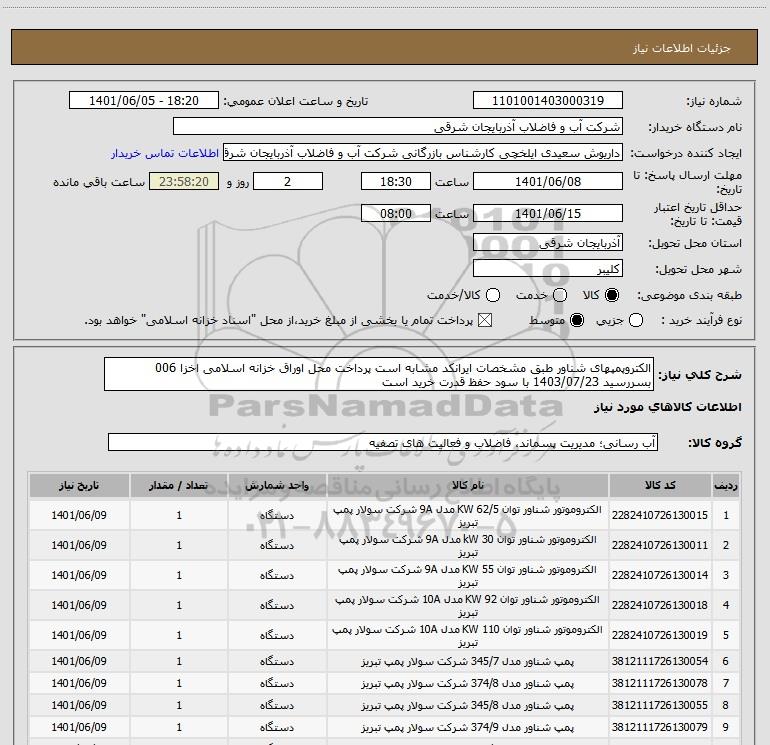Image resolution: width=770 pixels, height=745 pixels.
Task: Toggle the اسناد خزانه اسلامی payment checkbox
Action: (x=485, y=320)
